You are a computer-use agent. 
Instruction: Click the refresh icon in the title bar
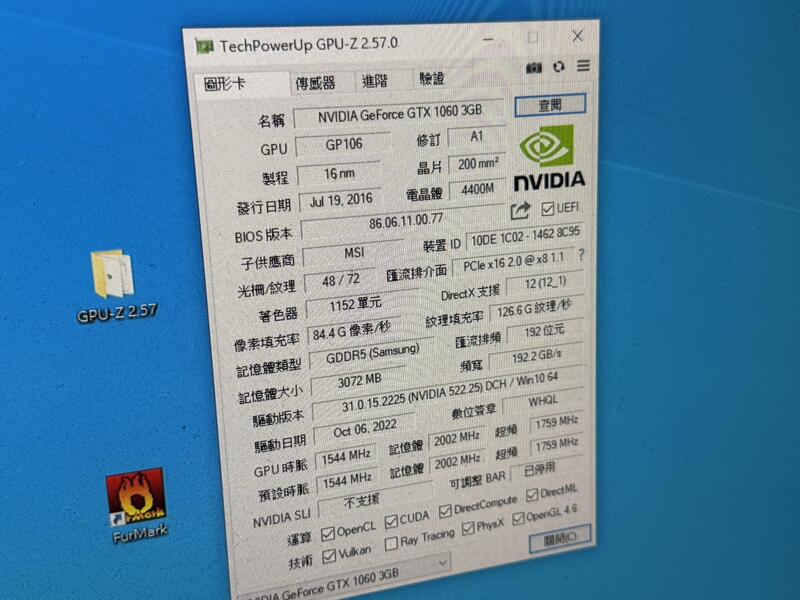pos(557,67)
